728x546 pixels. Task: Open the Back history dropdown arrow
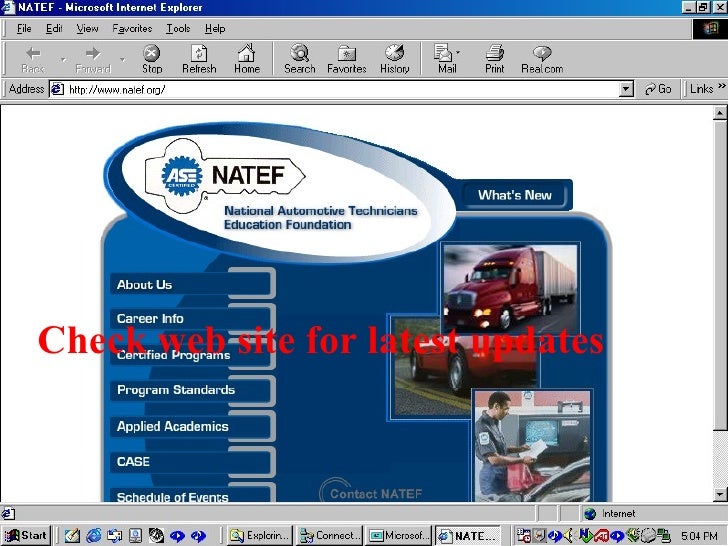click(x=63, y=59)
